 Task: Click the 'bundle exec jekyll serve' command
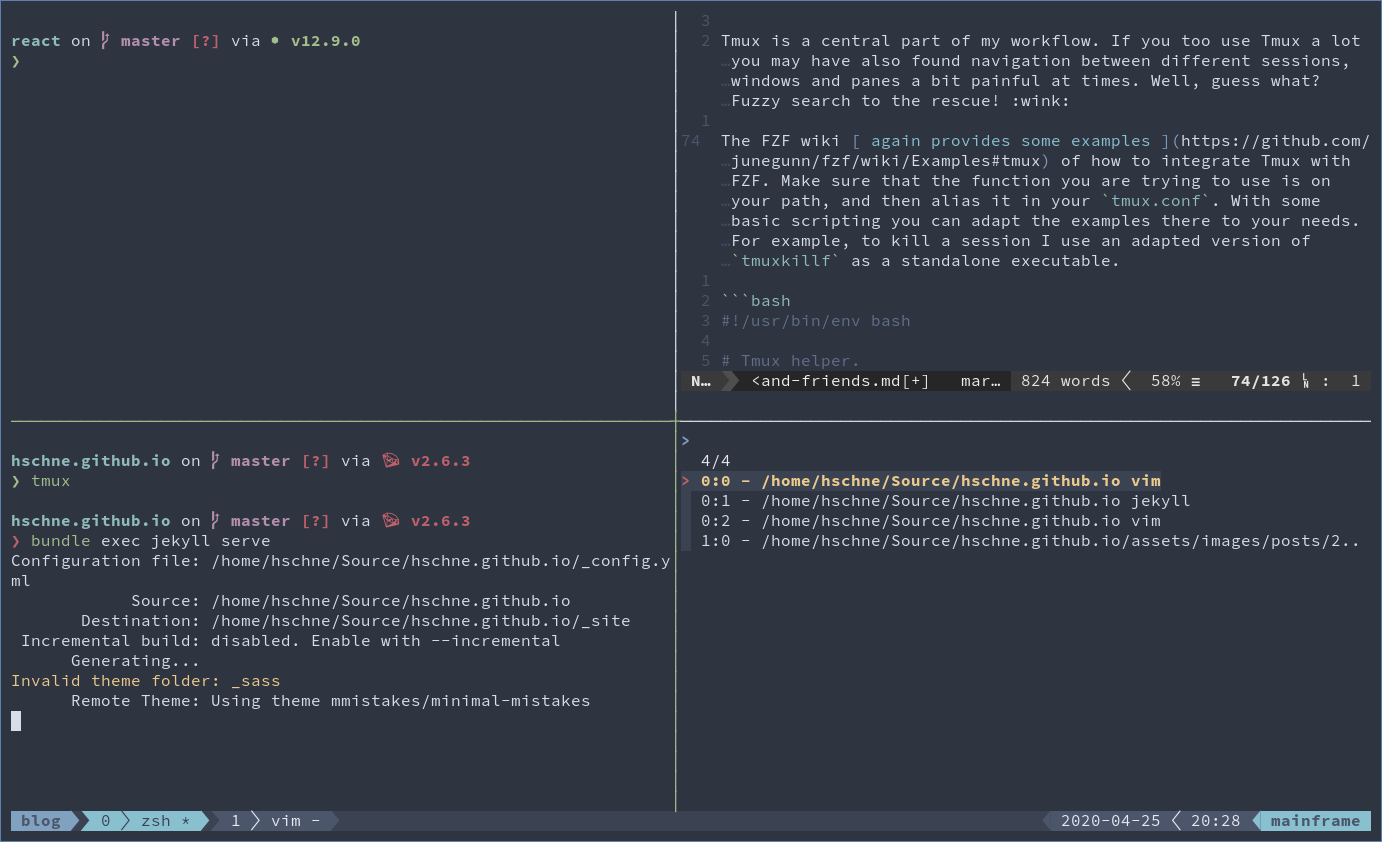click(x=151, y=541)
